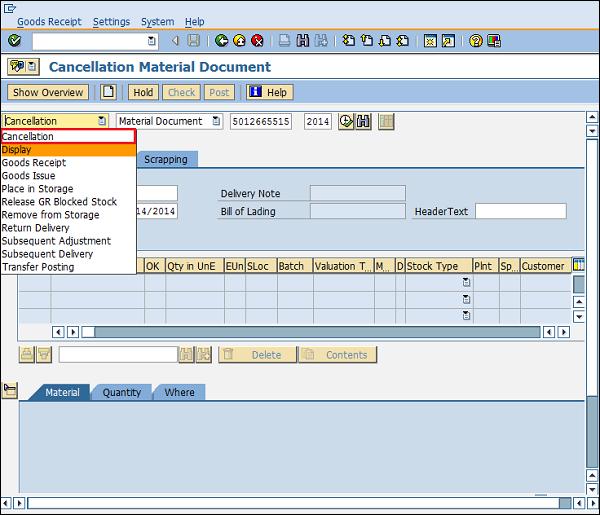Open Help via yellow question mark icon

coord(476,41)
